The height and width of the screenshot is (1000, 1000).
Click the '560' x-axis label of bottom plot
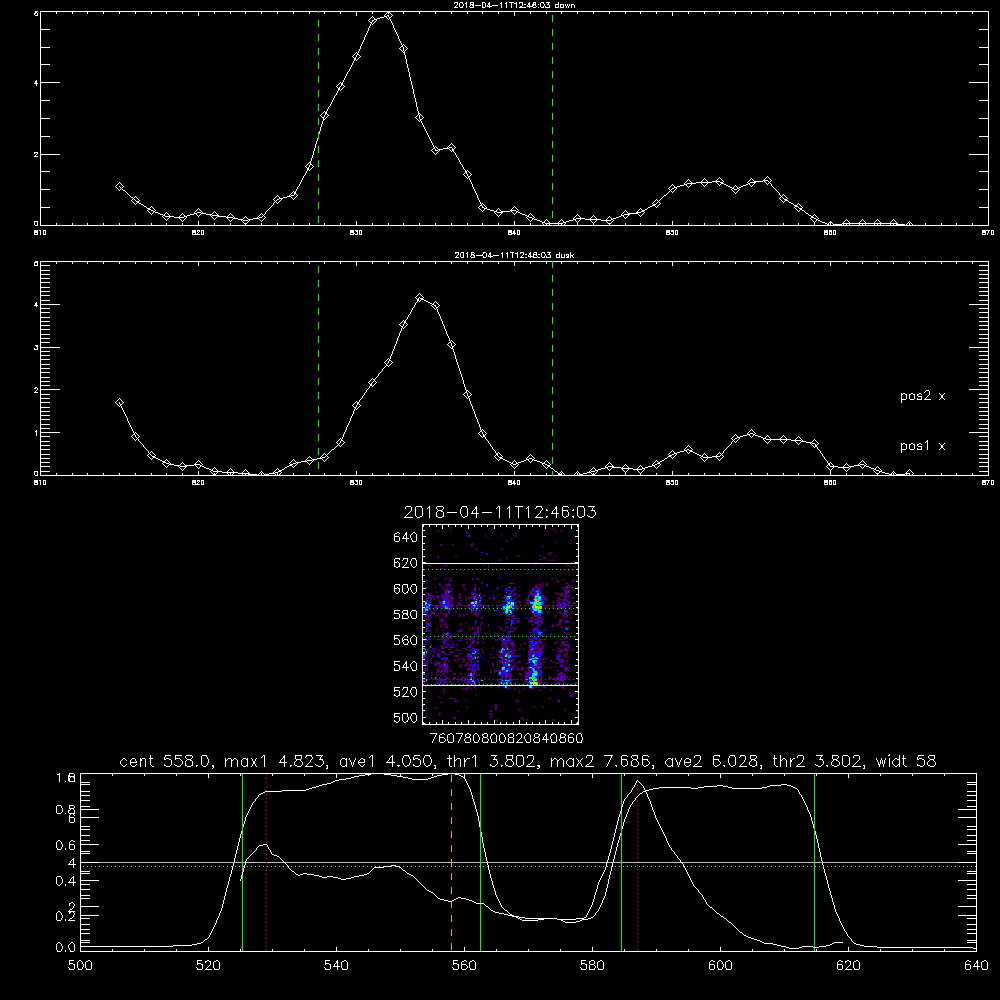pos(464,966)
